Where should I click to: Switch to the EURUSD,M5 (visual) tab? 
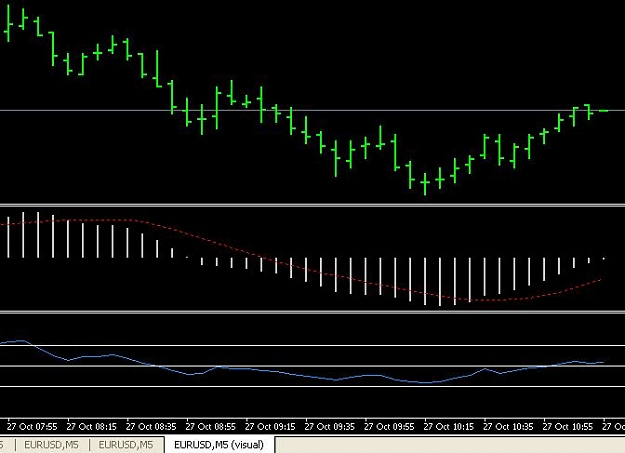point(219,445)
